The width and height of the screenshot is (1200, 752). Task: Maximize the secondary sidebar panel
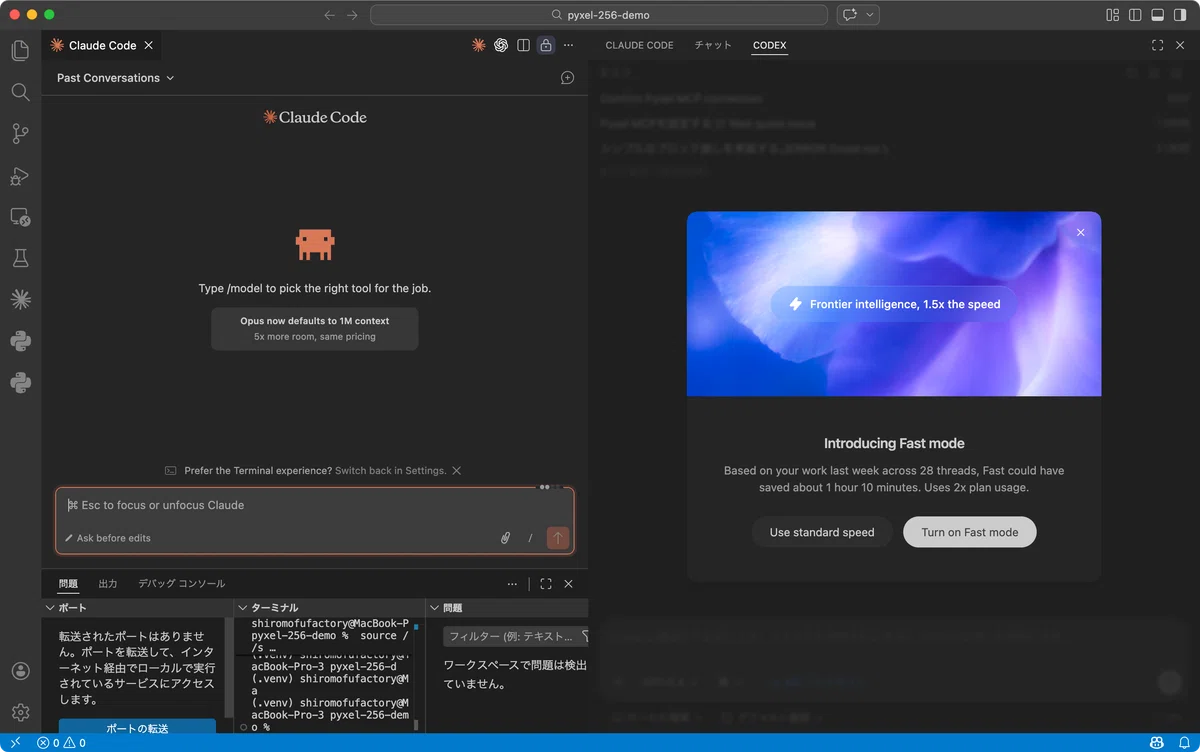tap(1158, 45)
